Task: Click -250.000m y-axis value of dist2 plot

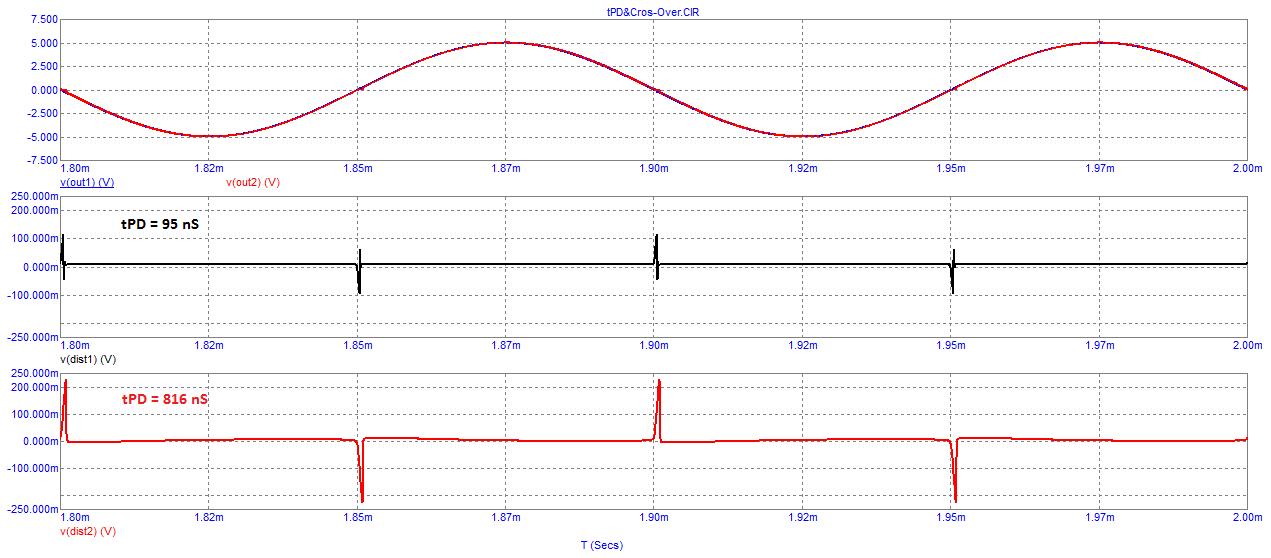Action: [31, 509]
